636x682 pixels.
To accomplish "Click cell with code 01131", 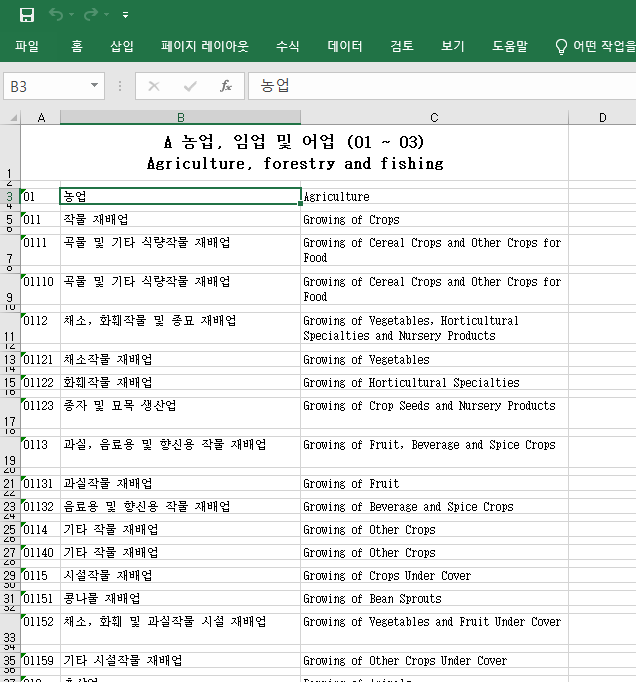I will 40,483.
